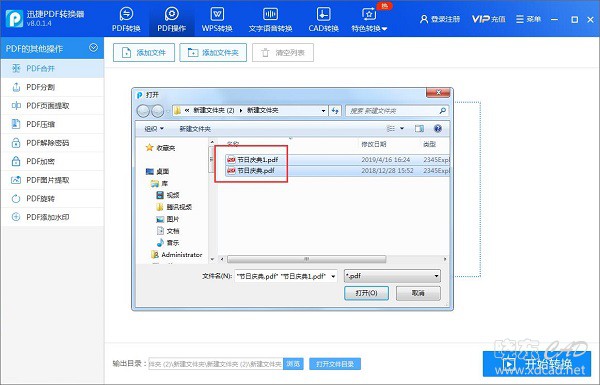Screen dimensions: 600x385
Task: Select PDF图片提取 in sidebar
Action: coord(52,180)
